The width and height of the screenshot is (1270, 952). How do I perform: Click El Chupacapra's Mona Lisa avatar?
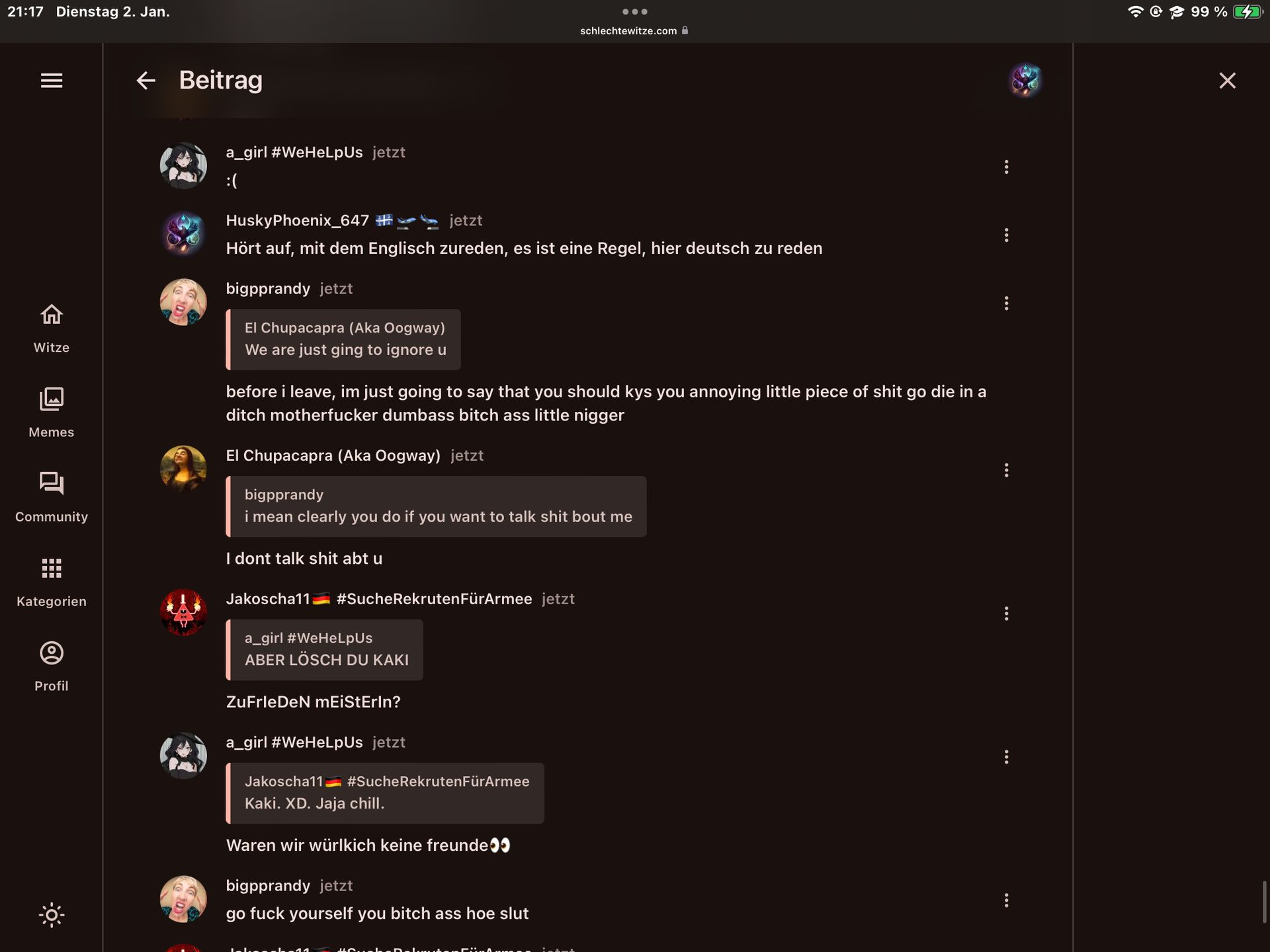tap(183, 469)
